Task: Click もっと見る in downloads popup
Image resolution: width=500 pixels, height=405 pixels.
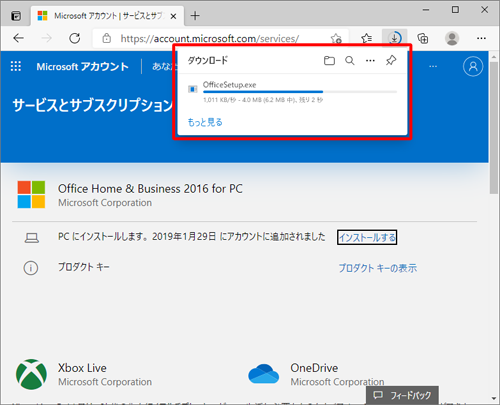Action: click(205, 122)
